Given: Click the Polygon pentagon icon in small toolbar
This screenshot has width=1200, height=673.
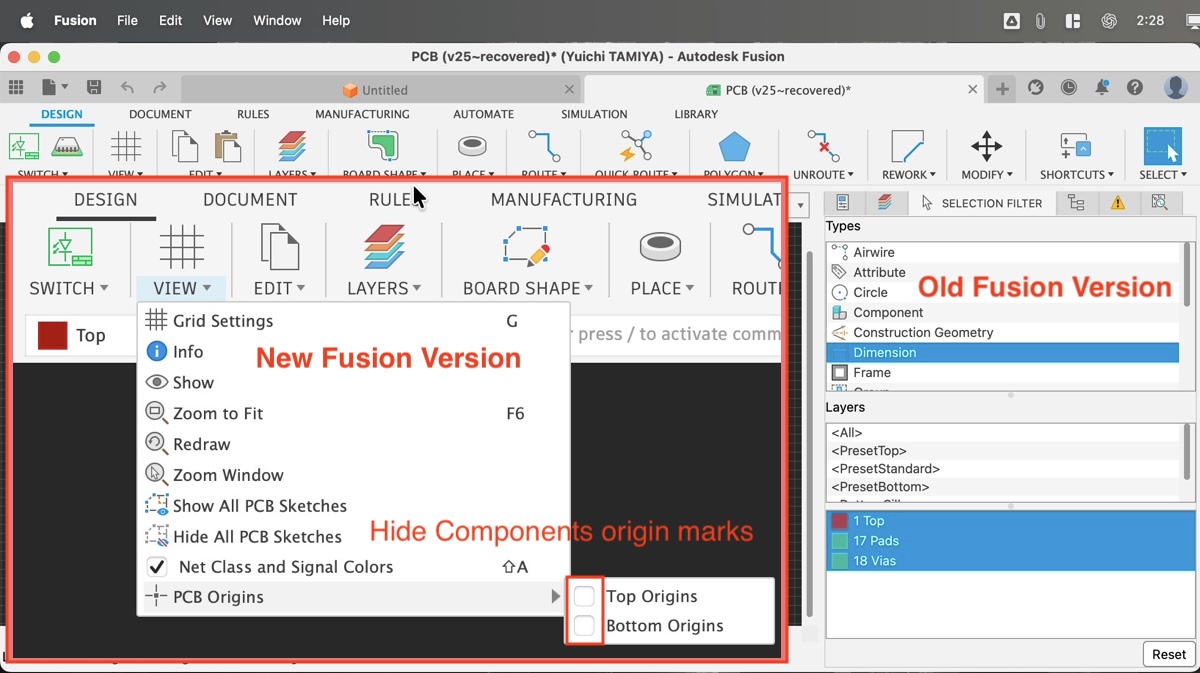Looking at the screenshot, I should 734,147.
